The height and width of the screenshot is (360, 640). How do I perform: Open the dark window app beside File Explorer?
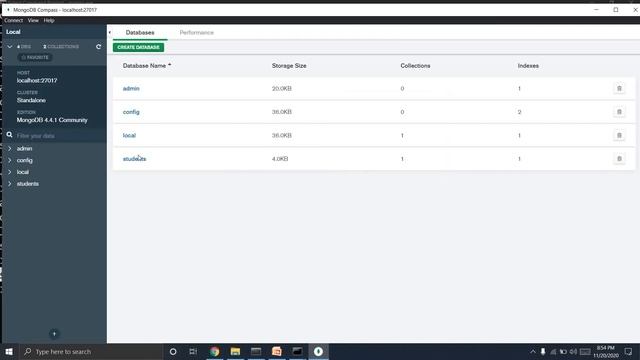pyautogui.click(x=256, y=351)
